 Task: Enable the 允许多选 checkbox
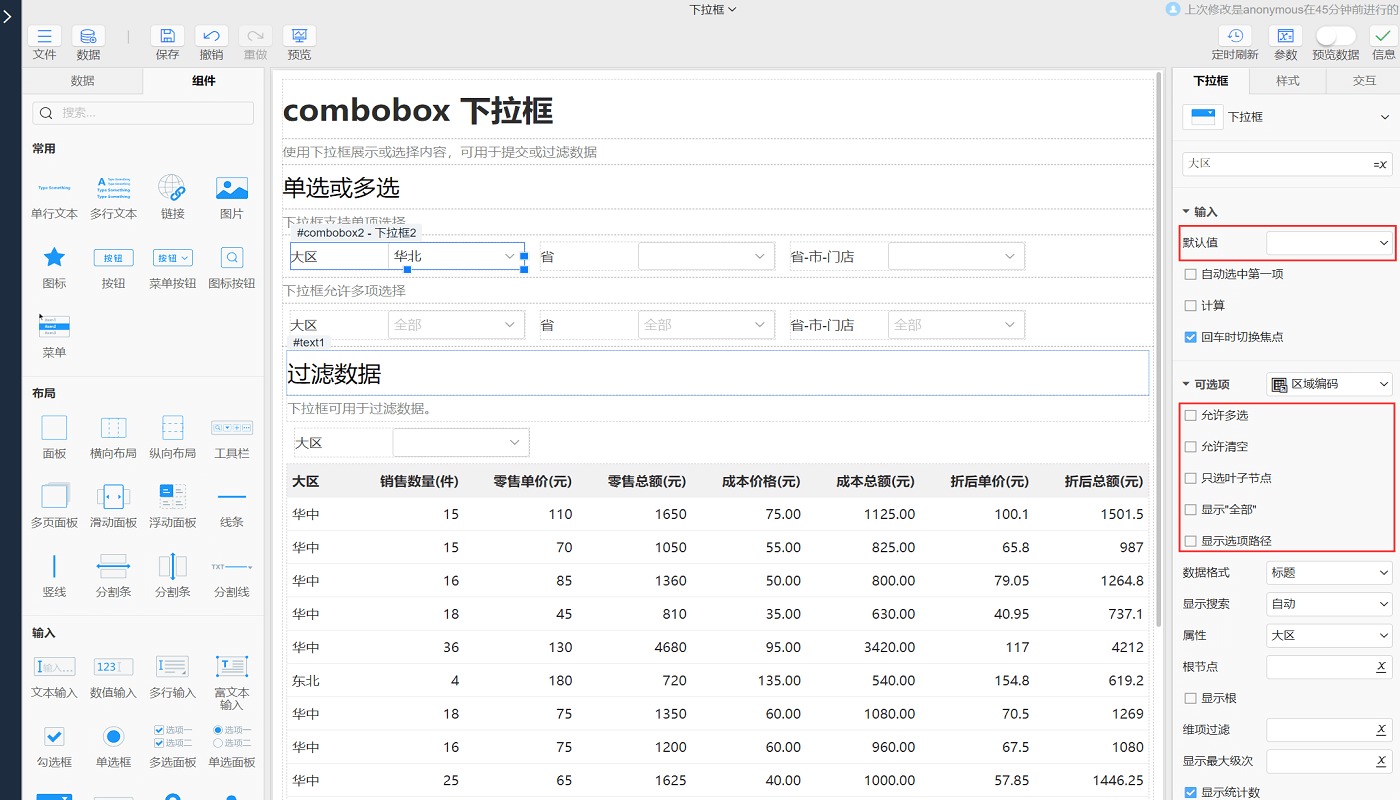1190,415
